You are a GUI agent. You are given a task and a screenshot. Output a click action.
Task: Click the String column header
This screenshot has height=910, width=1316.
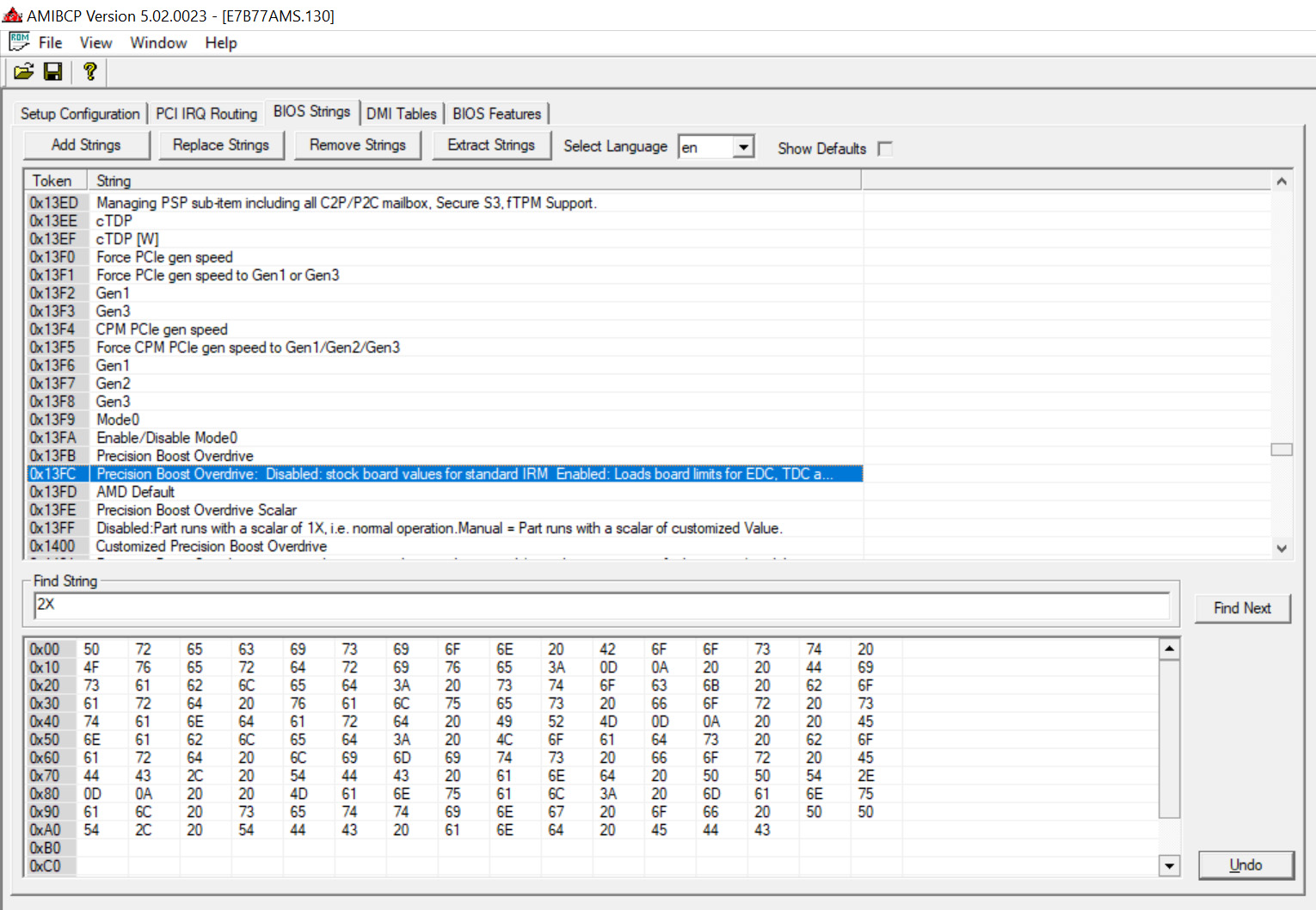(475, 181)
